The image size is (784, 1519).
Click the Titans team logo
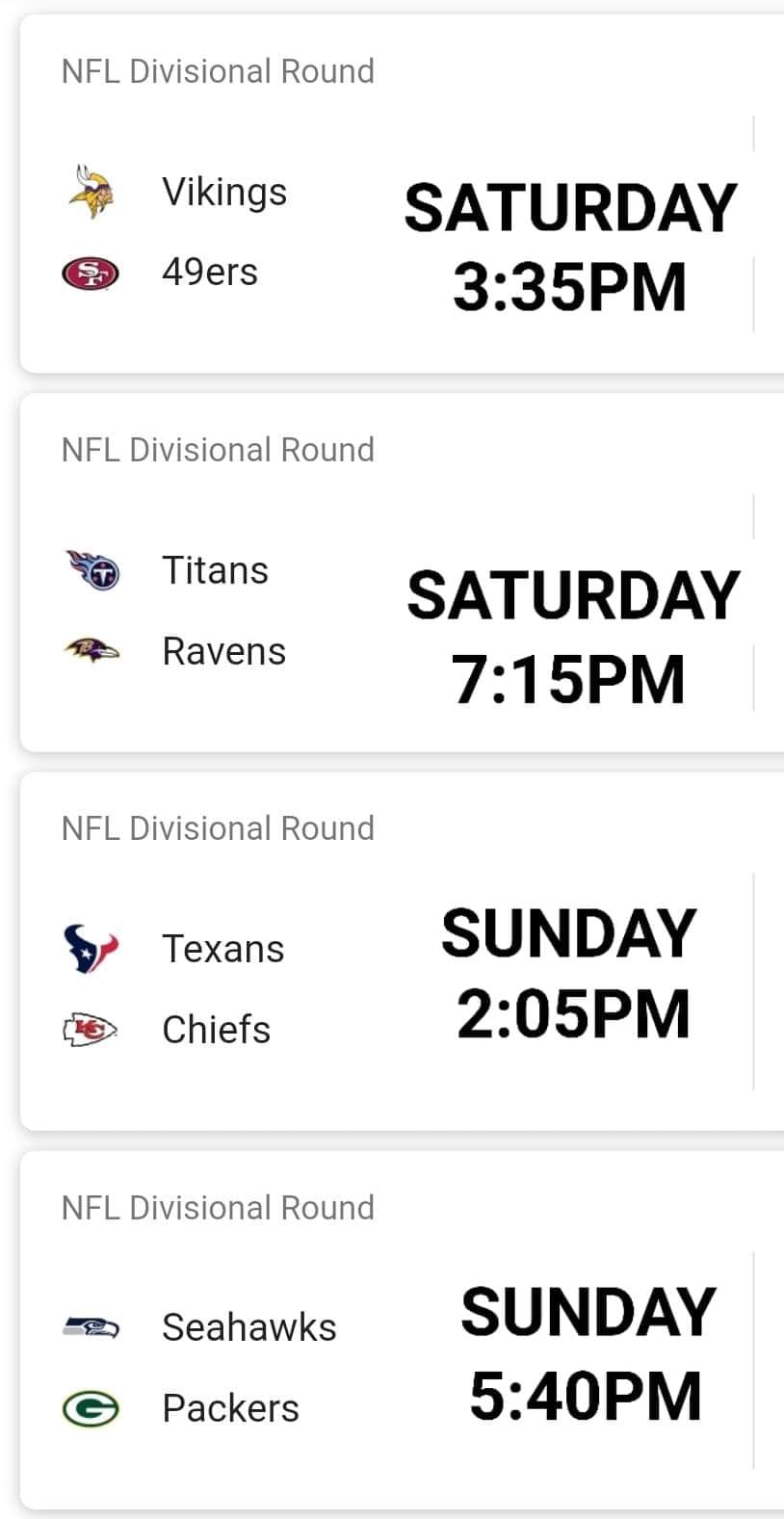pos(92,569)
